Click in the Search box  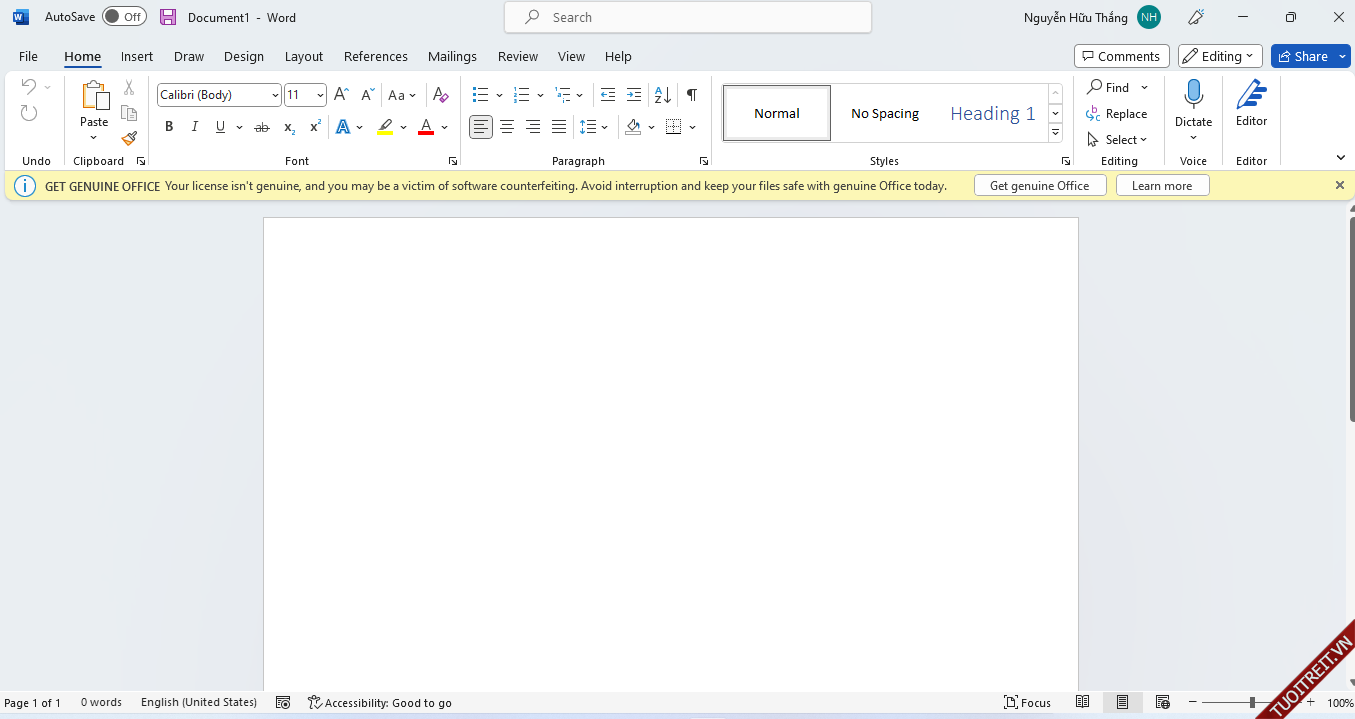(x=688, y=17)
